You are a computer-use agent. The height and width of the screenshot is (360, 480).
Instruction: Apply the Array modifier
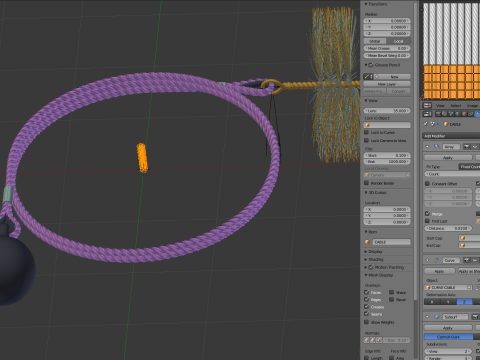tap(448, 157)
